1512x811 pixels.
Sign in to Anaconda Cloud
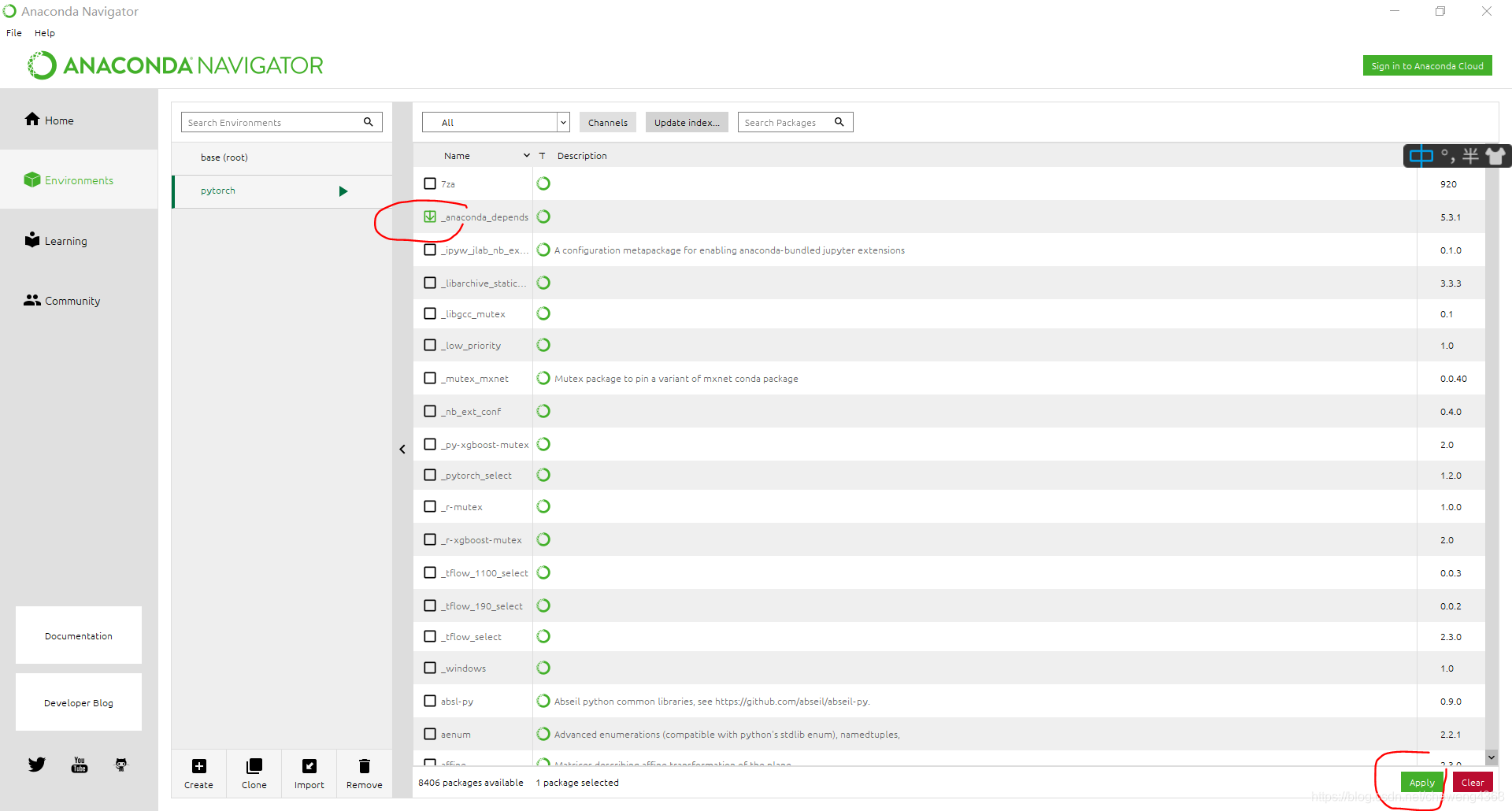click(x=1427, y=66)
